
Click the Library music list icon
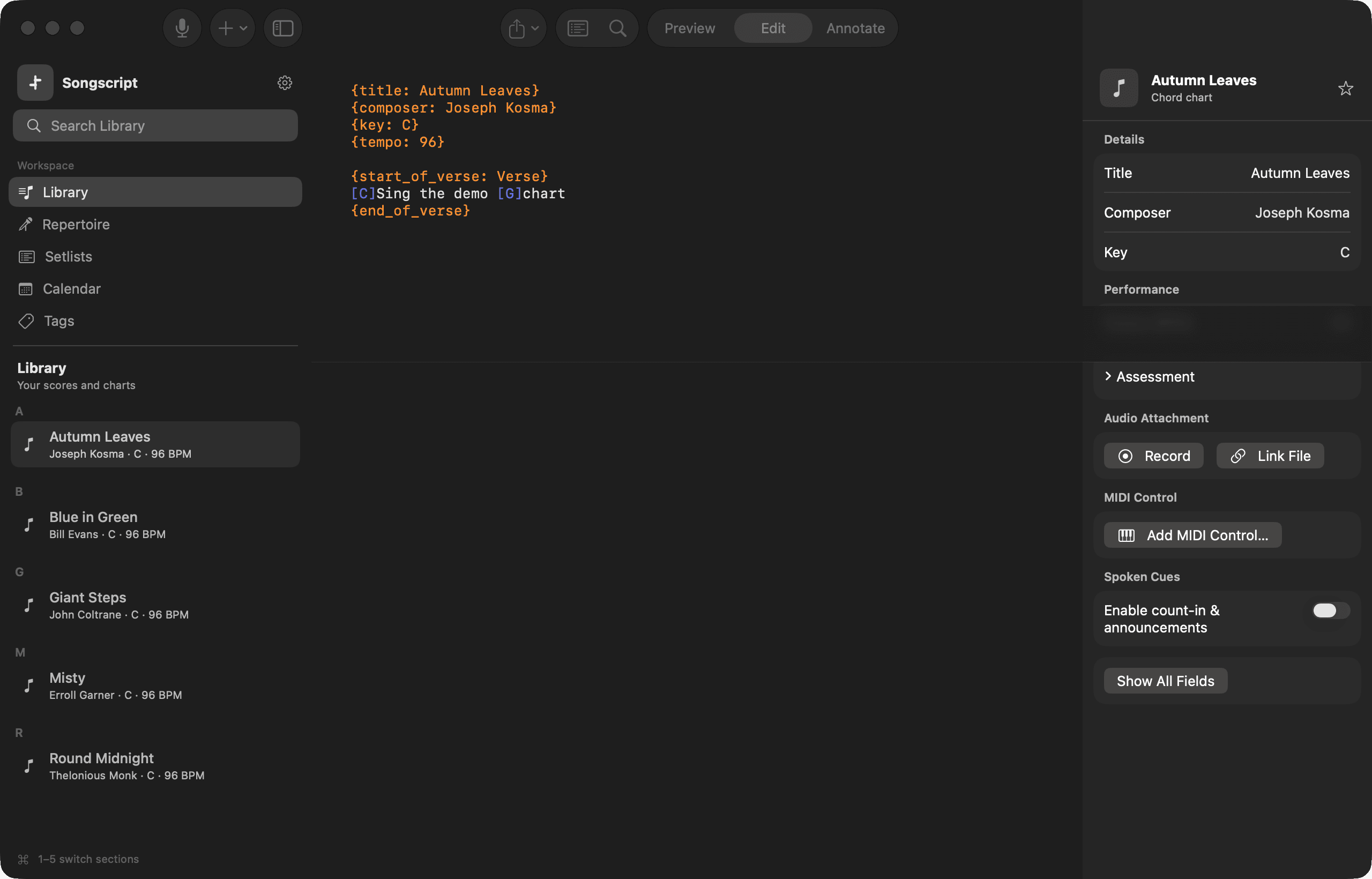click(26, 192)
